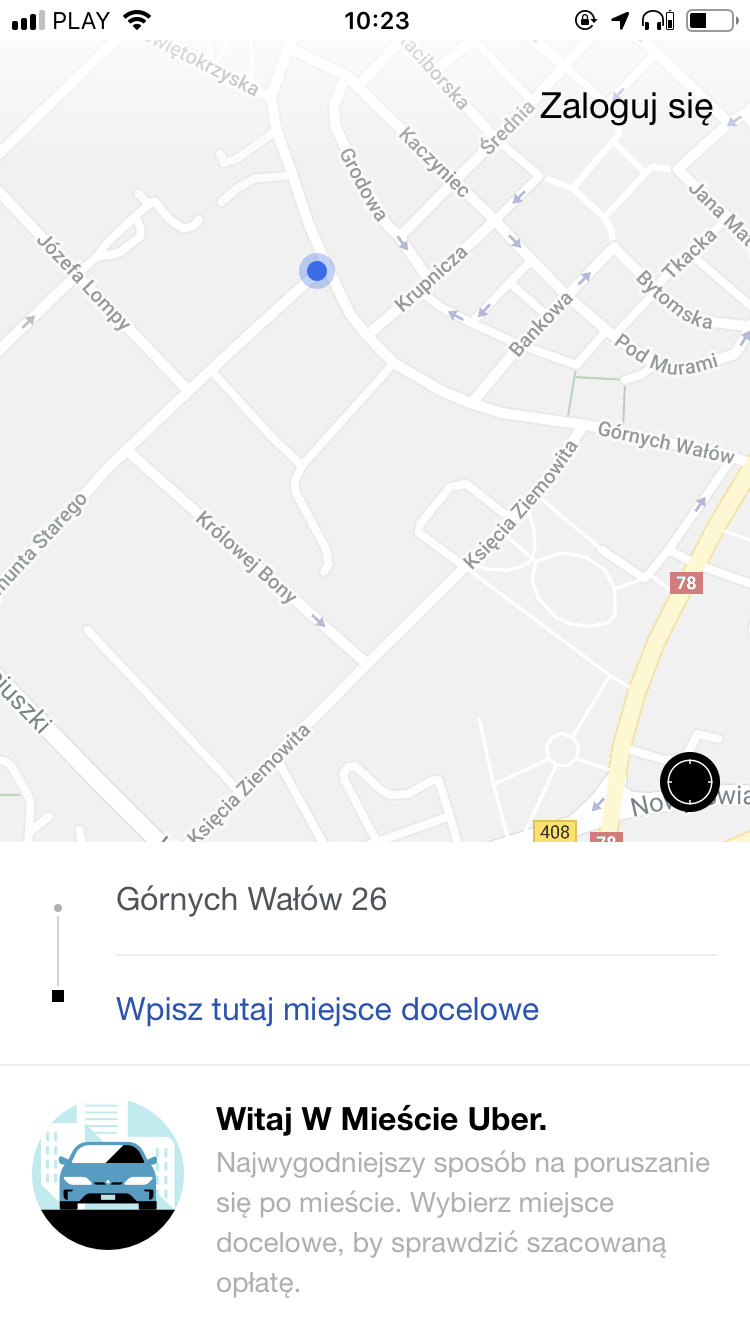The image size is (750, 1334).
Task: Tap the 10:23 clock in status bar
Action: [376, 20]
